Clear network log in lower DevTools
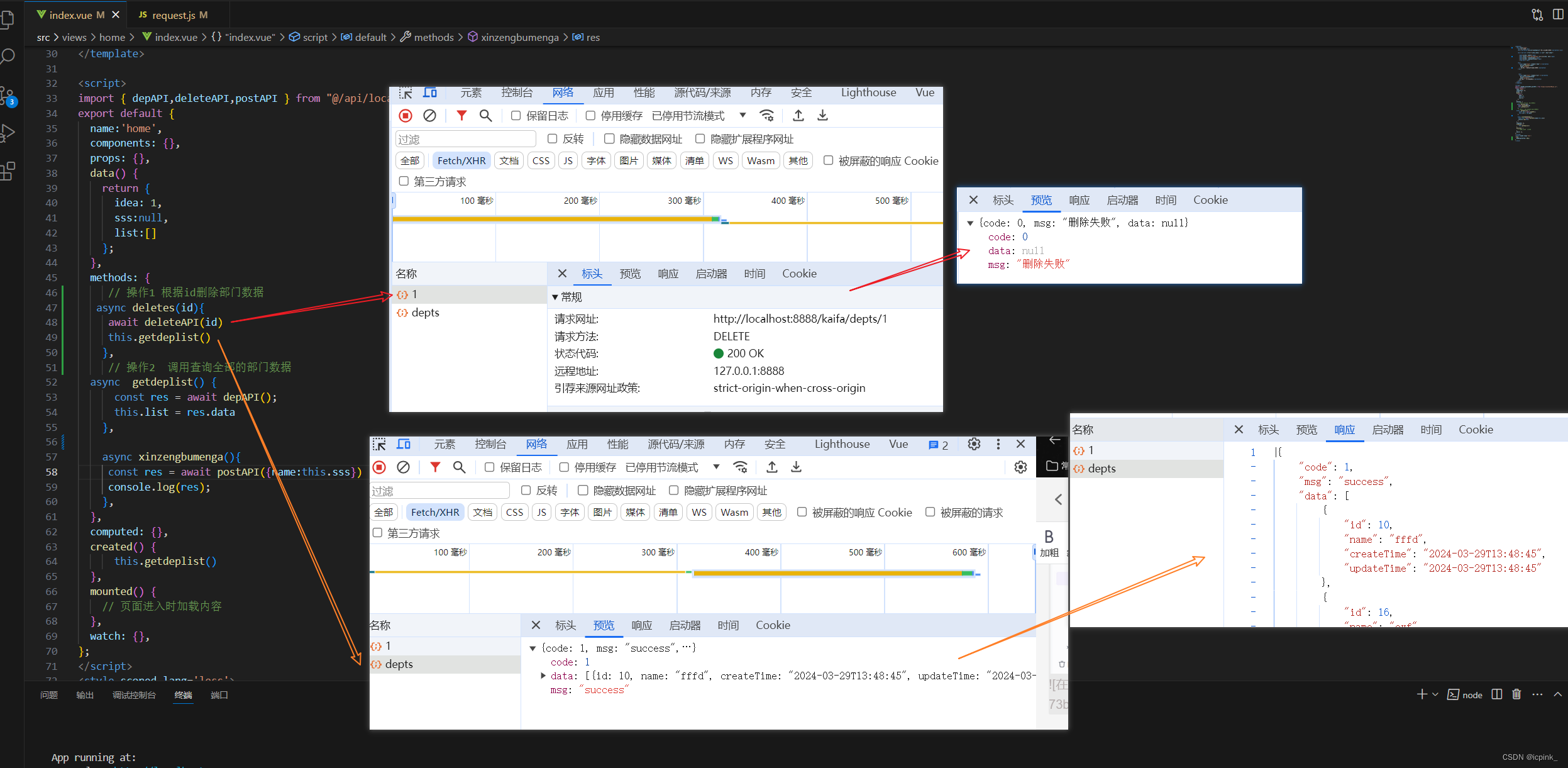This screenshot has height=768, width=1568. (403, 467)
